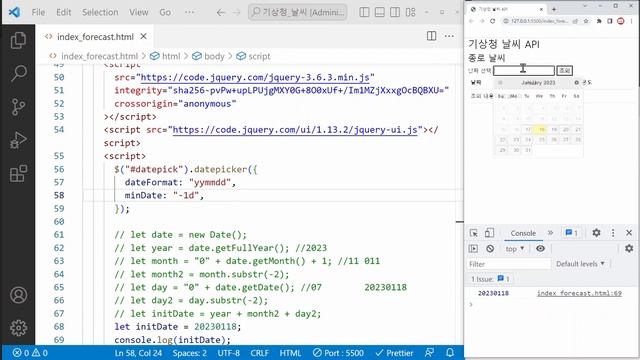640x360 pixels.
Task: Split the editor to the right
Action: tap(431, 36)
